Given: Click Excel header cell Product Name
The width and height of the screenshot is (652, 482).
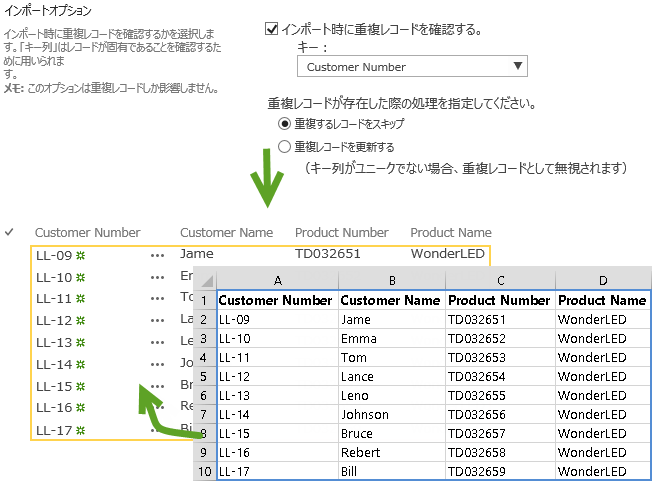Looking at the screenshot, I should tap(603, 300).
